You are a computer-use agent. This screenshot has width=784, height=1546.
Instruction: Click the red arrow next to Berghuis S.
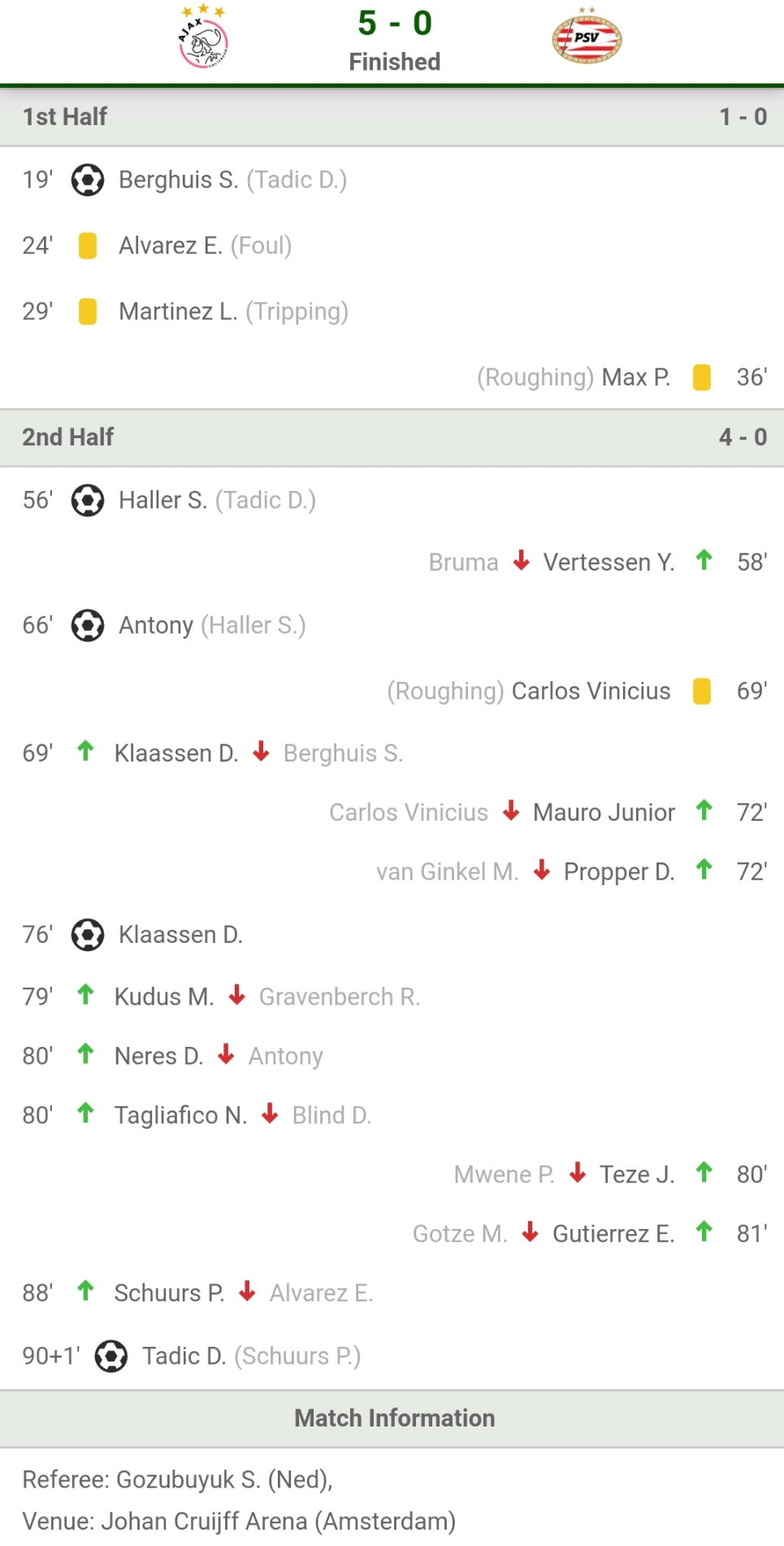261,751
